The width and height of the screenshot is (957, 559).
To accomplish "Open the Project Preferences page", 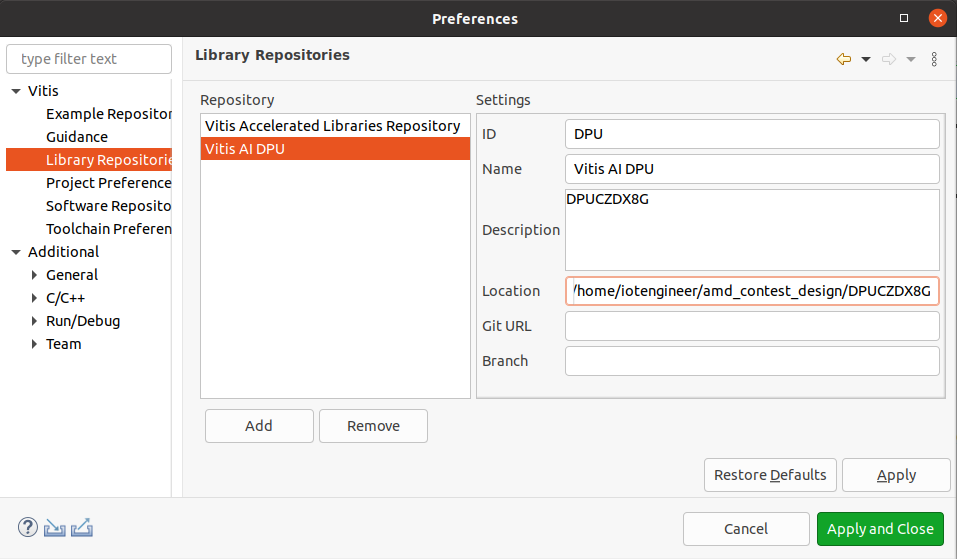I will click(x=108, y=183).
